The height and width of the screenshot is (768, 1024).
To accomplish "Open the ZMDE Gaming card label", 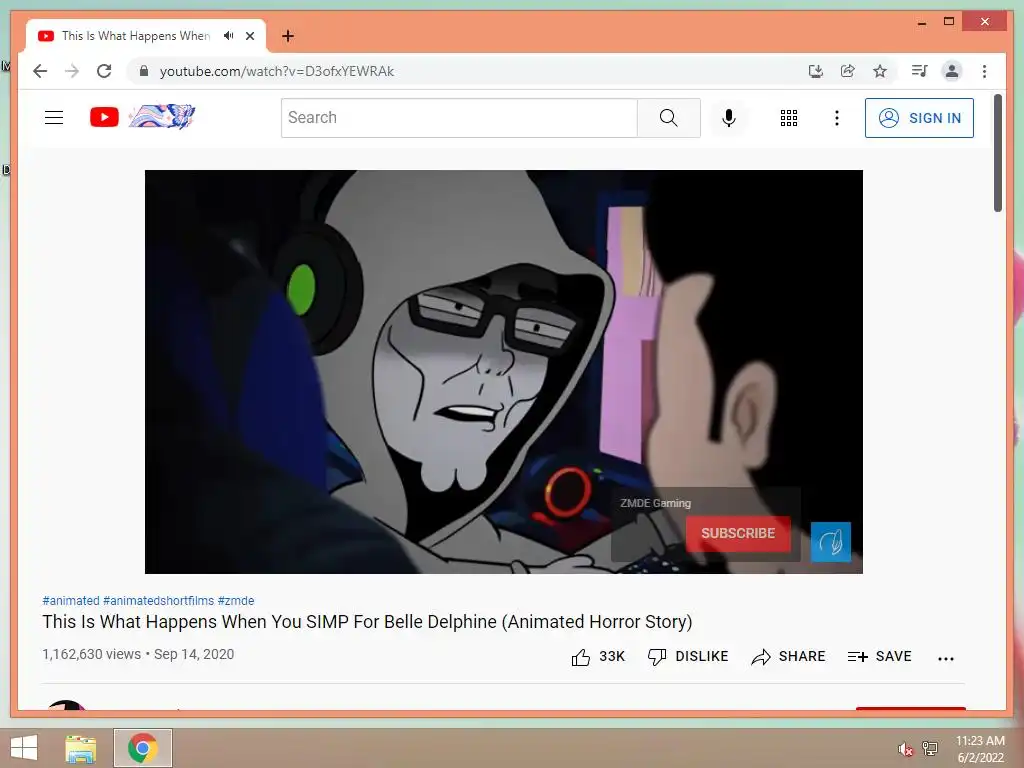I will pos(655,503).
